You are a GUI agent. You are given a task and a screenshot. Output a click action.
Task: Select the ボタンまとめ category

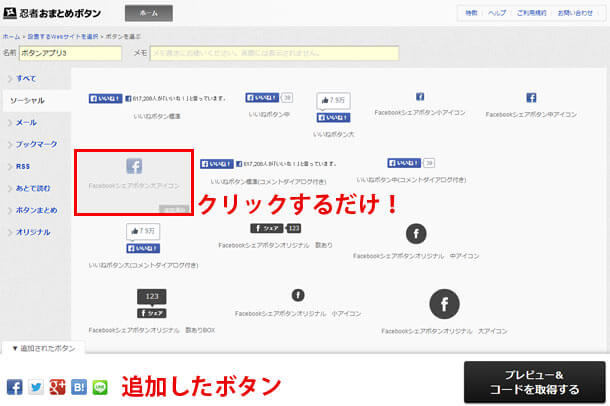36,210
